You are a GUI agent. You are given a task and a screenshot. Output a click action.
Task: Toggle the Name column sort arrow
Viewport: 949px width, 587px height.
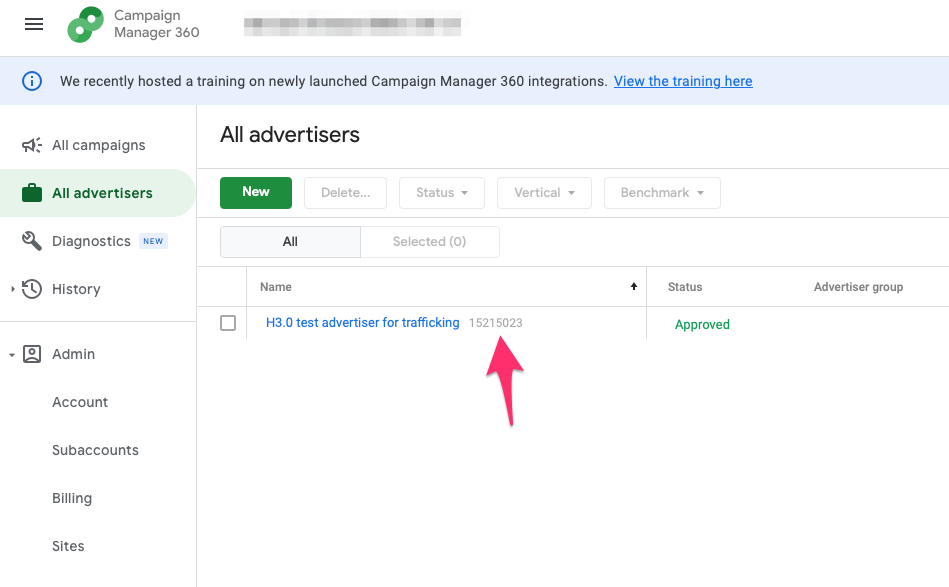(x=633, y=287)
